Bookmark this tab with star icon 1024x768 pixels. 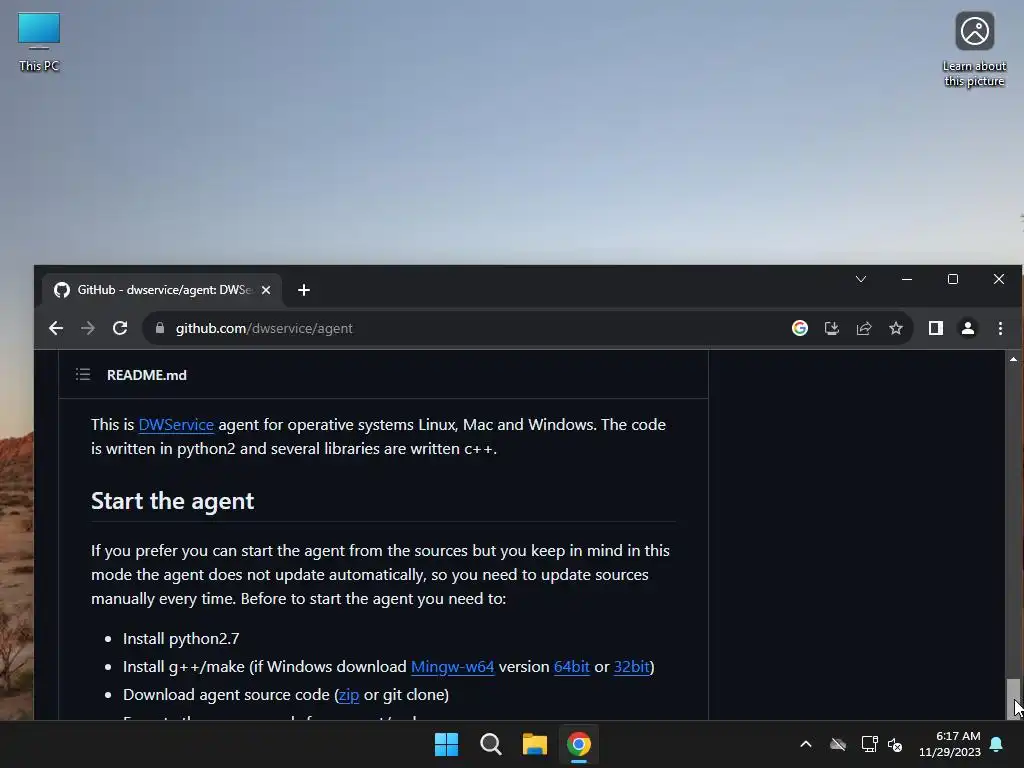pos(895,328)
